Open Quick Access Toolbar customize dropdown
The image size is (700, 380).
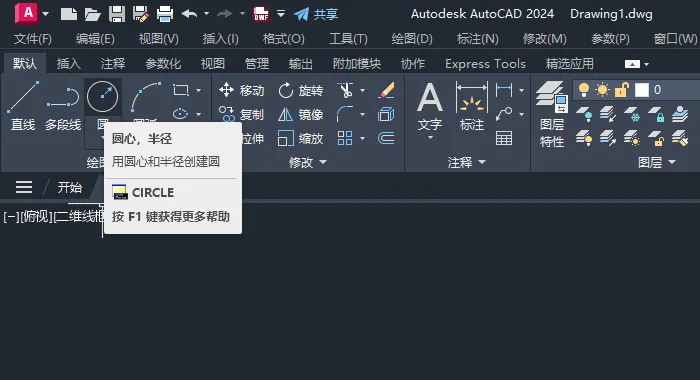[x=281, y=14]
